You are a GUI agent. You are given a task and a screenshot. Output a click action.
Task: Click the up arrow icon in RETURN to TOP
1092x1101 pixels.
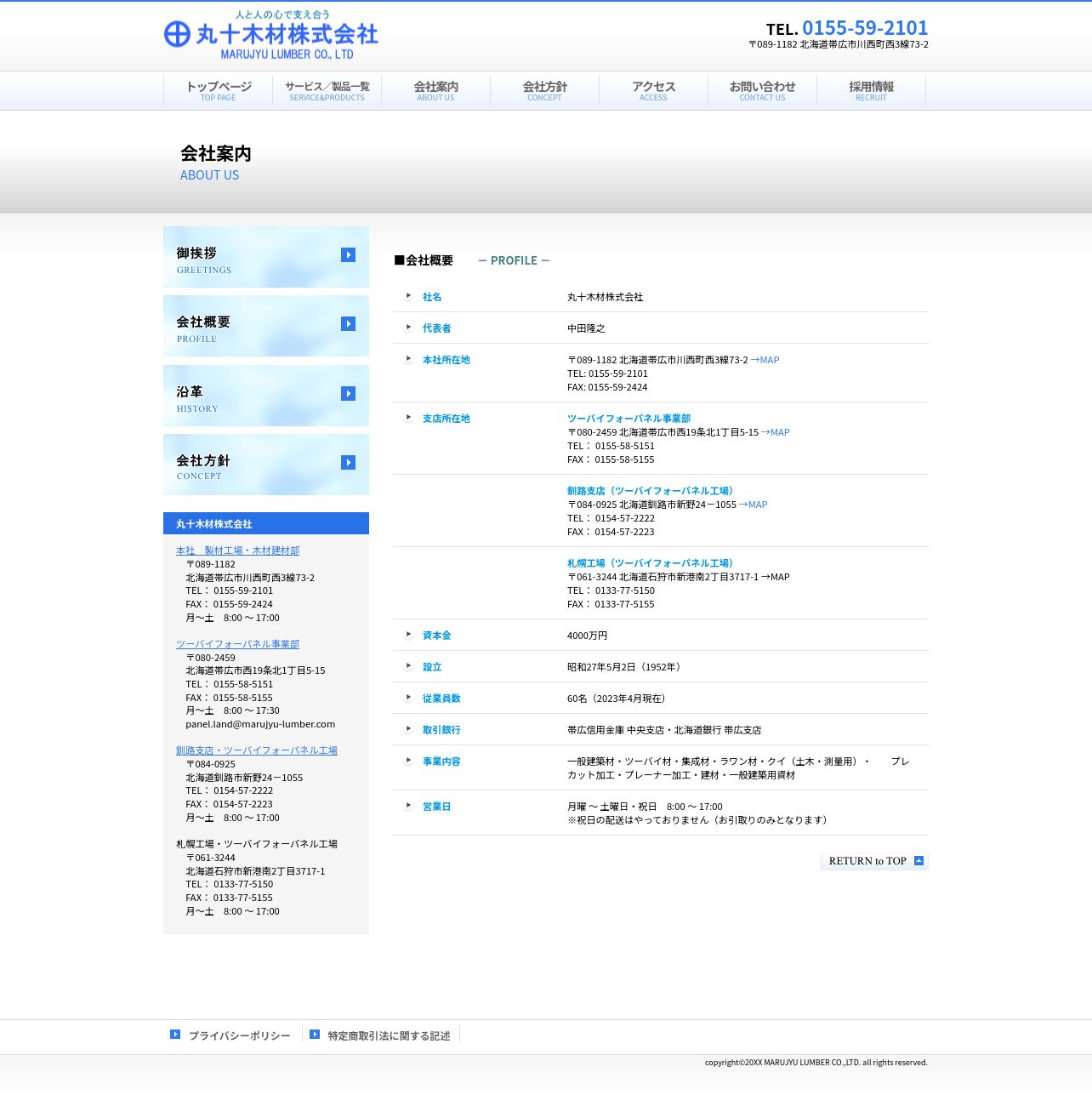(x=919, y=861)
